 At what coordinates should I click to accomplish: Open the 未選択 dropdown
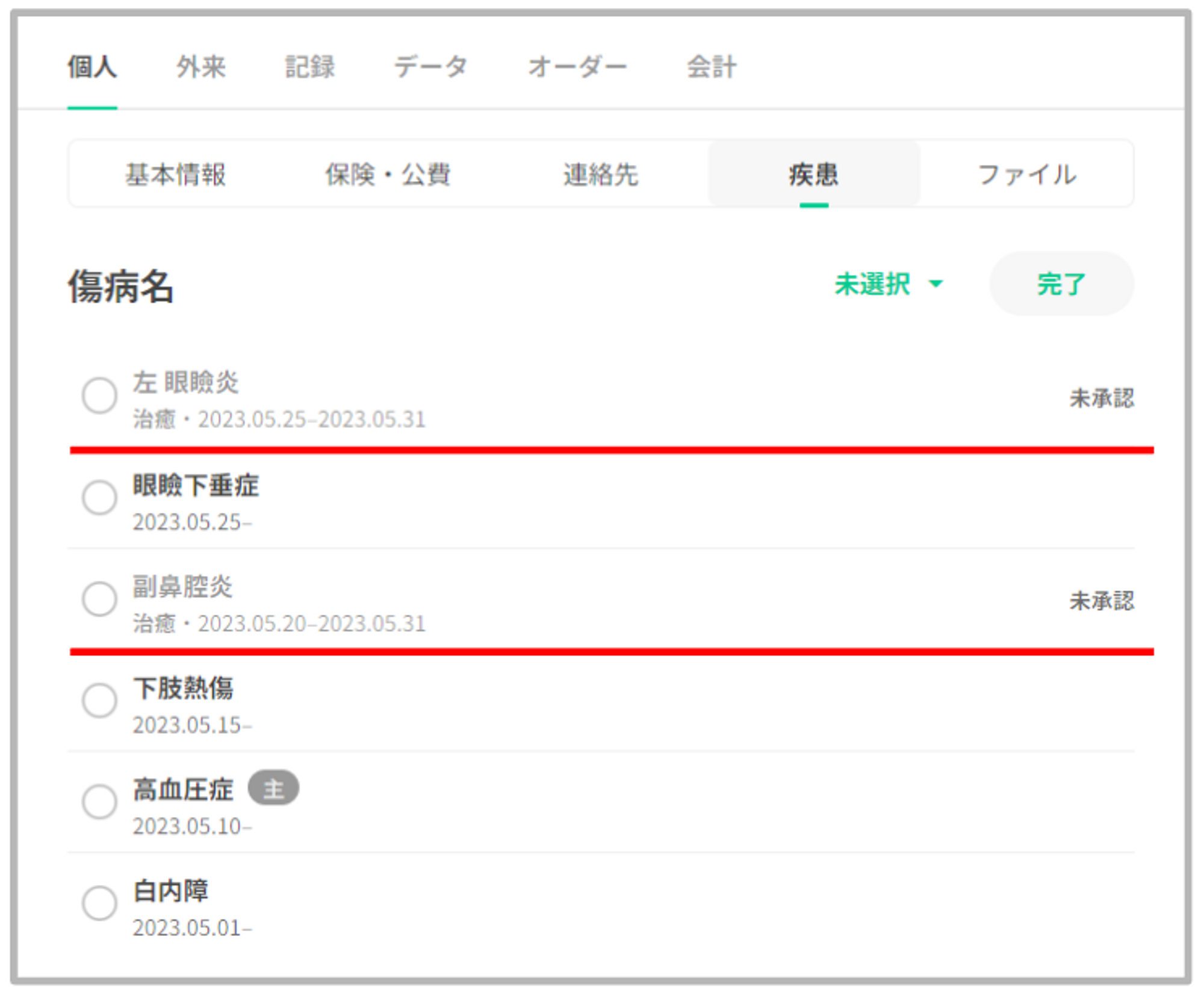click(888, 284)
